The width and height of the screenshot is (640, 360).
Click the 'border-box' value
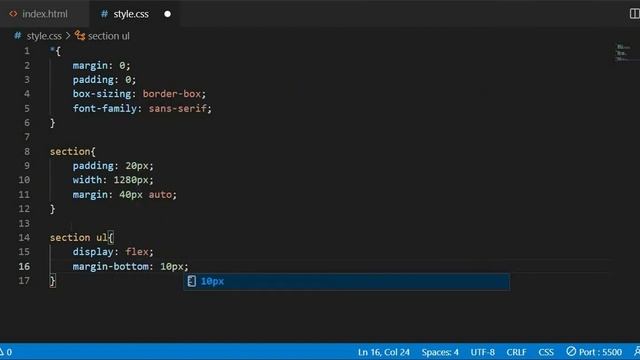(172, 94)
